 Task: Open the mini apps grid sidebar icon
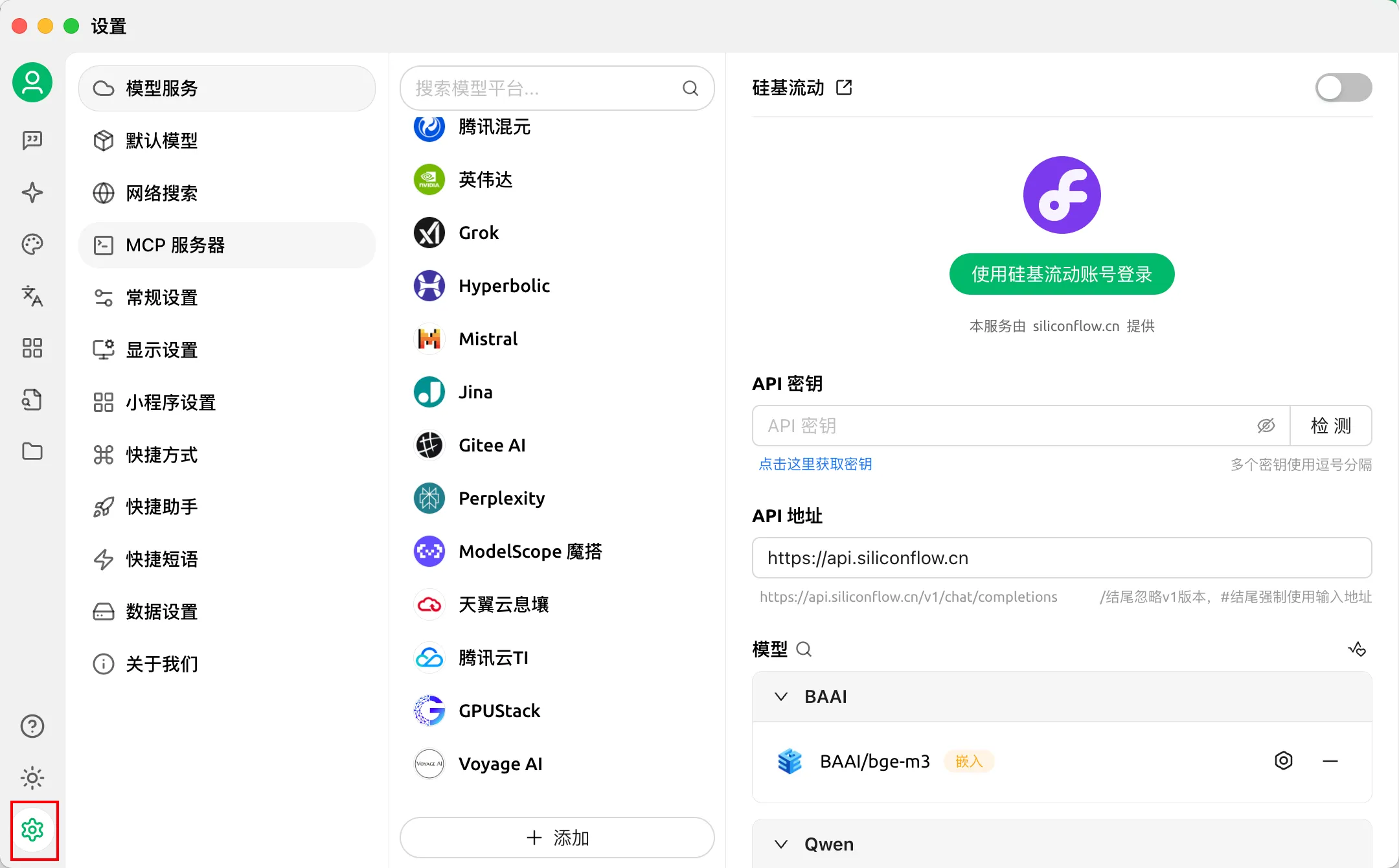pos(32,348)
